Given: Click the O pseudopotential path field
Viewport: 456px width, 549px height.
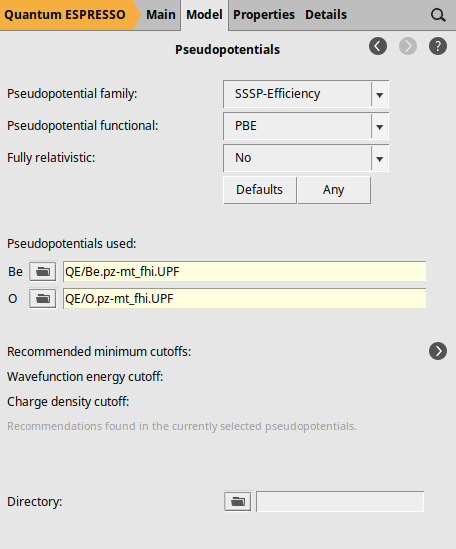Looking at the screenshot, I should click(x=244, y=299).
